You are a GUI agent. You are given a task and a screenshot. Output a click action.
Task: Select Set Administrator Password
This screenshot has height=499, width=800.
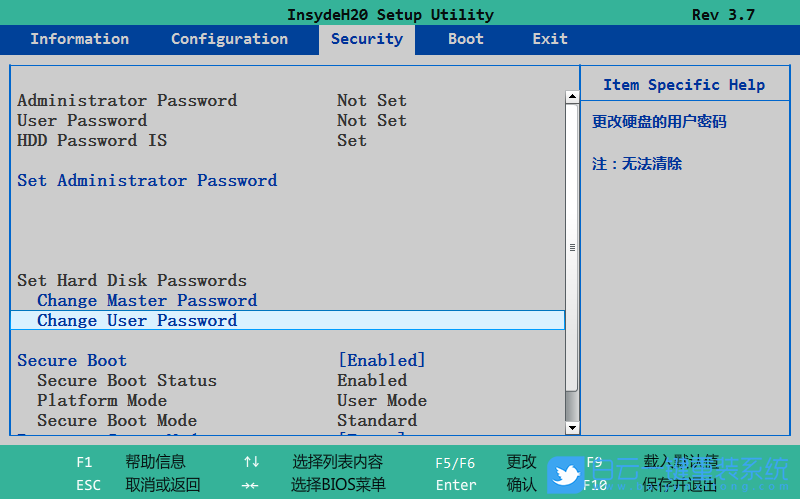tap(147, 180)
